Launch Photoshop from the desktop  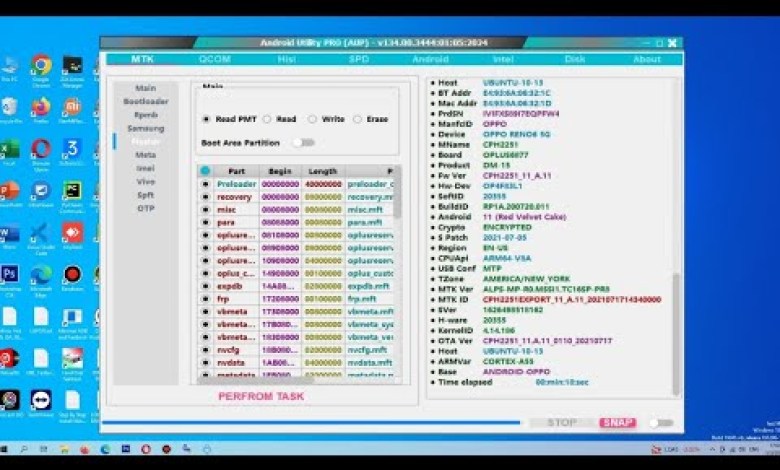(10, 274)
